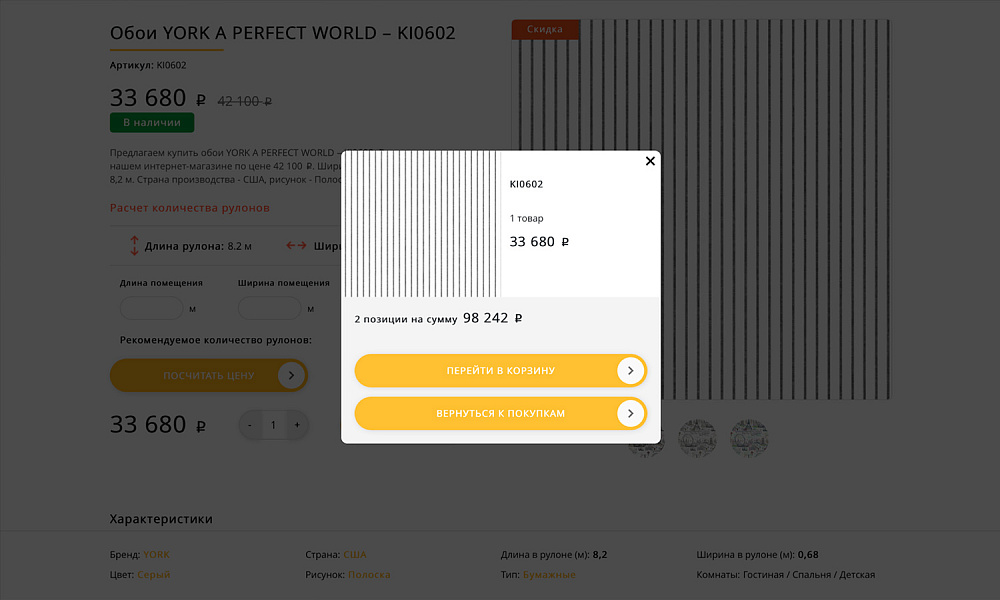1000x600 pixels.
Task: Open the YORK brand link
Action: point(156,555)
